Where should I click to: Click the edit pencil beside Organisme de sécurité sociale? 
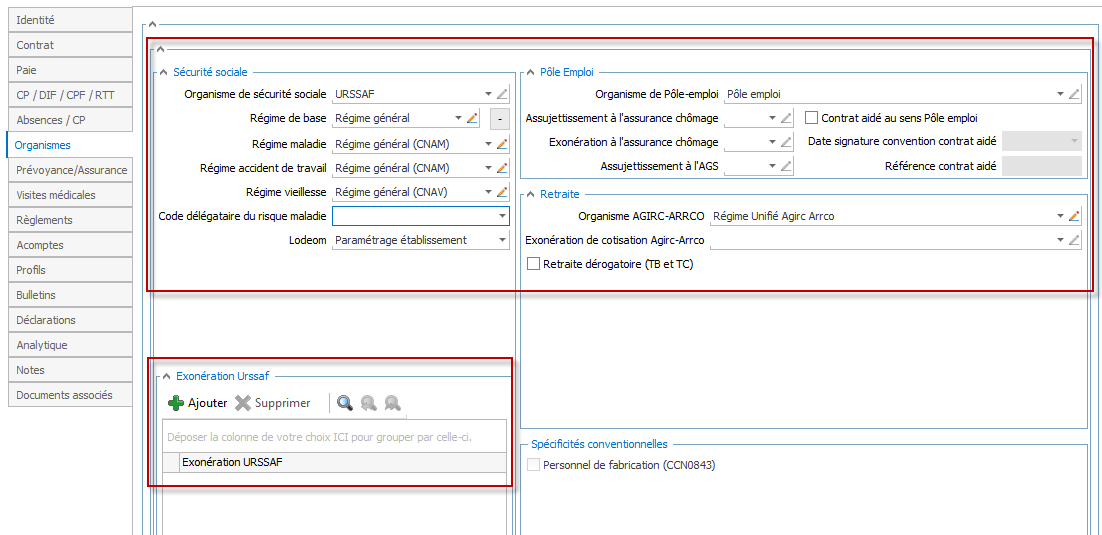pyautogui.click(x=502, y=94)
